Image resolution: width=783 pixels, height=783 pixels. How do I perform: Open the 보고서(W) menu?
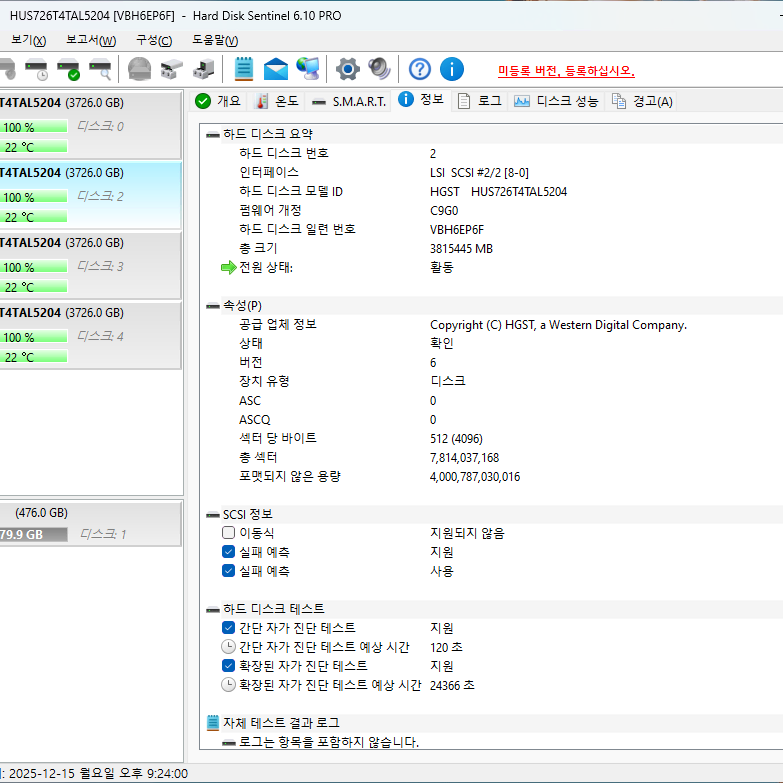pyautogui.click(x=91, y=40)
